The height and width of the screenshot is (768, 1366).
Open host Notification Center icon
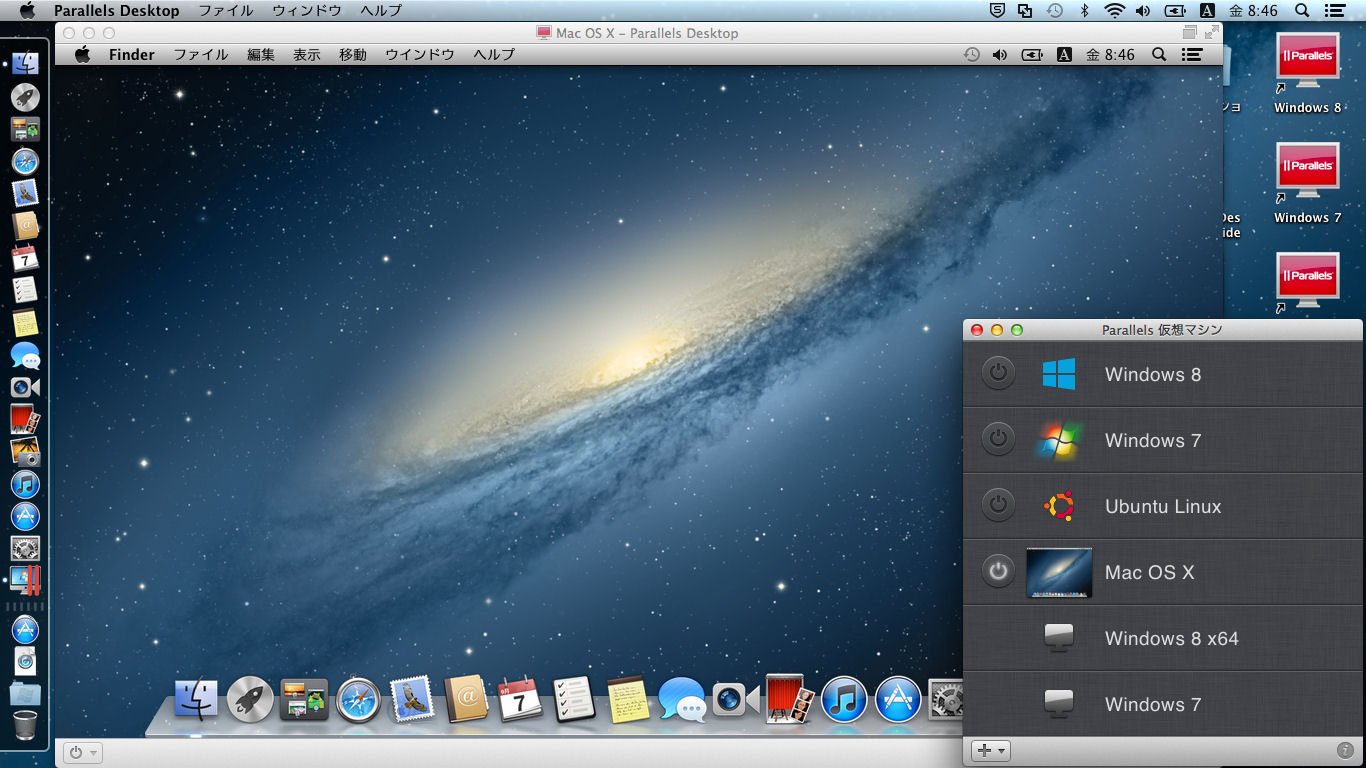pos(1334,11)
